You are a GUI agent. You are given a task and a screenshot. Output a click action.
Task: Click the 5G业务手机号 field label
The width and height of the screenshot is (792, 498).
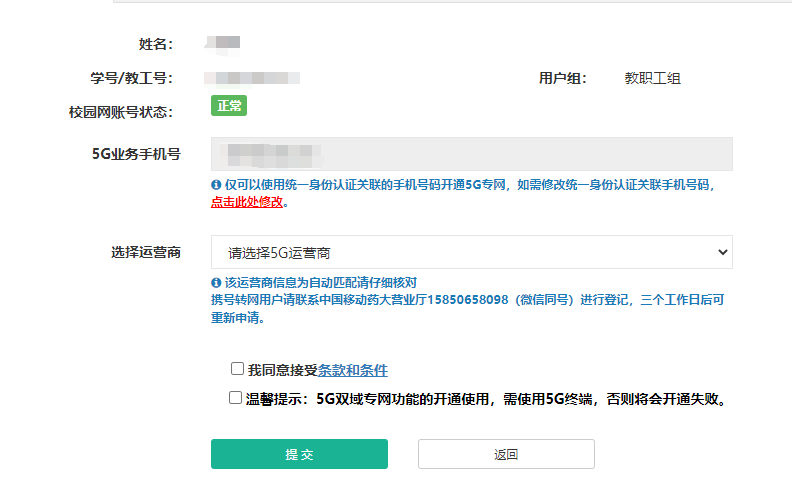pos(136,154)
